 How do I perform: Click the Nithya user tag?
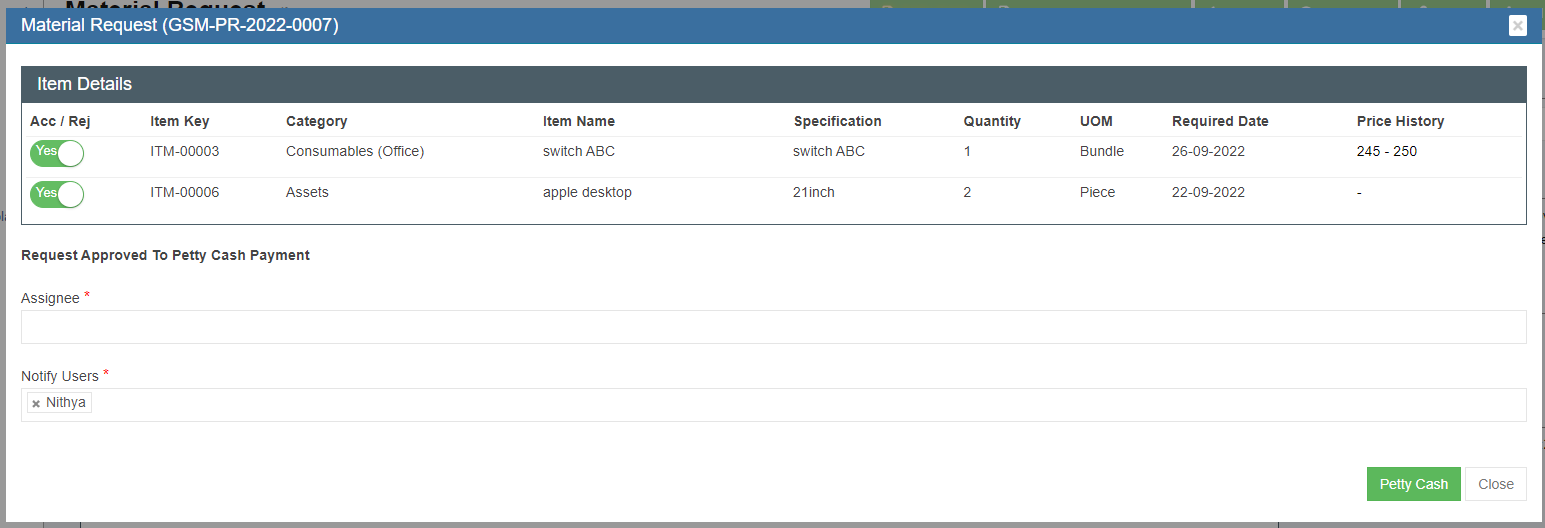[x=66, y=403]
